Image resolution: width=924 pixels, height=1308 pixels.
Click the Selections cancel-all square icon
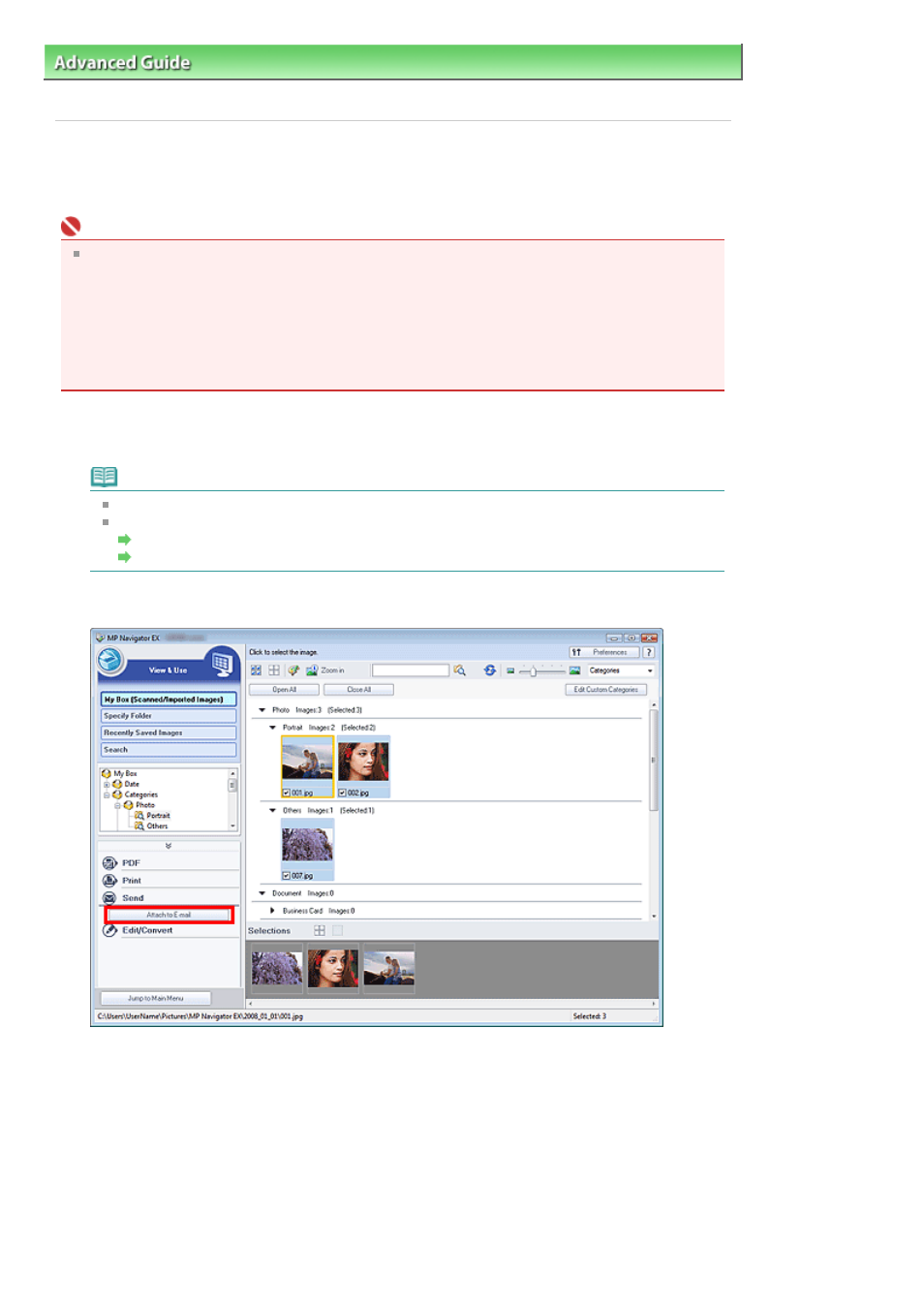[337, 930]
